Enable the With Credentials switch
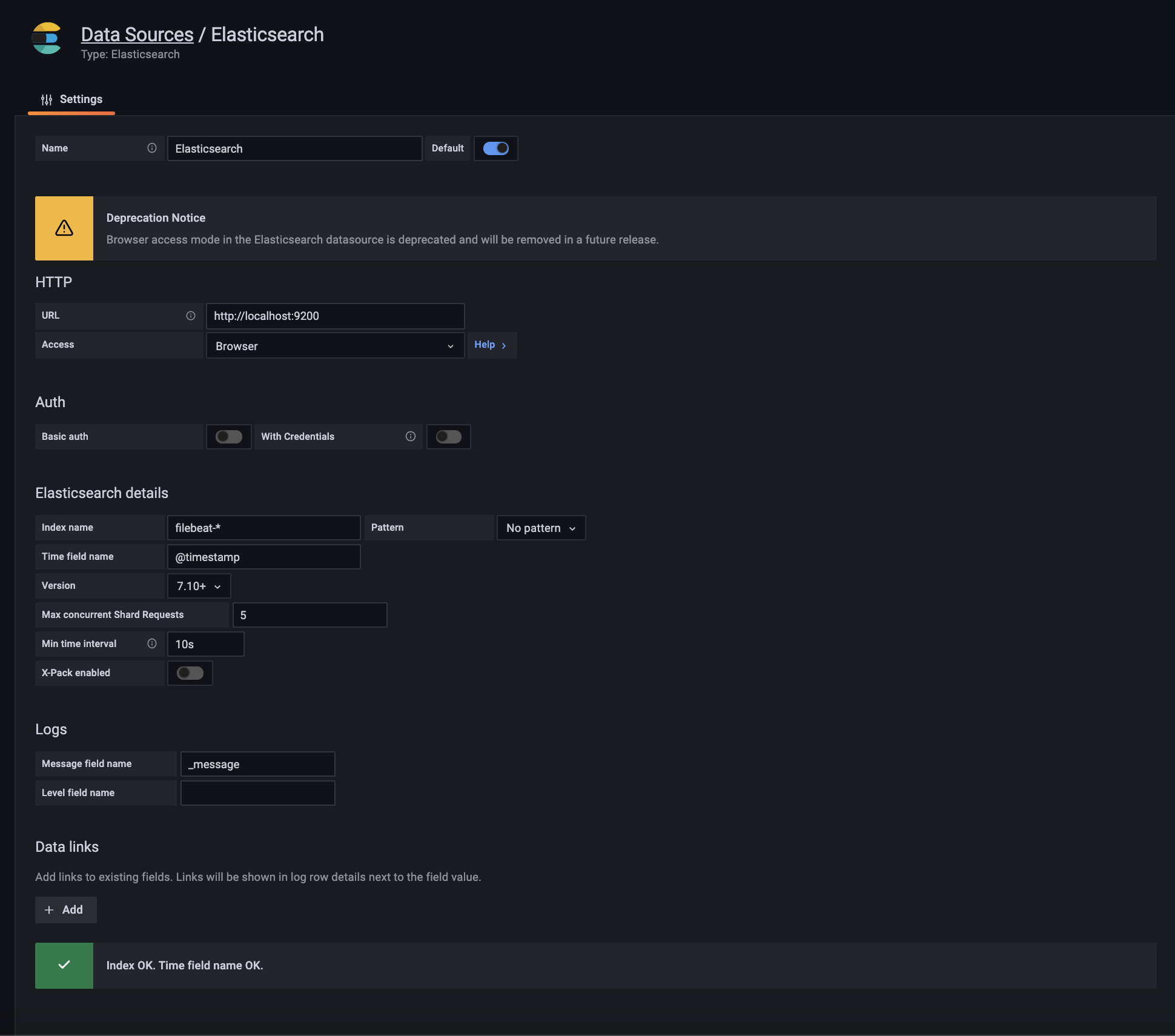Image resolution: width=1175 pixels, height=1036 pixels. click(x=449, y=437)
